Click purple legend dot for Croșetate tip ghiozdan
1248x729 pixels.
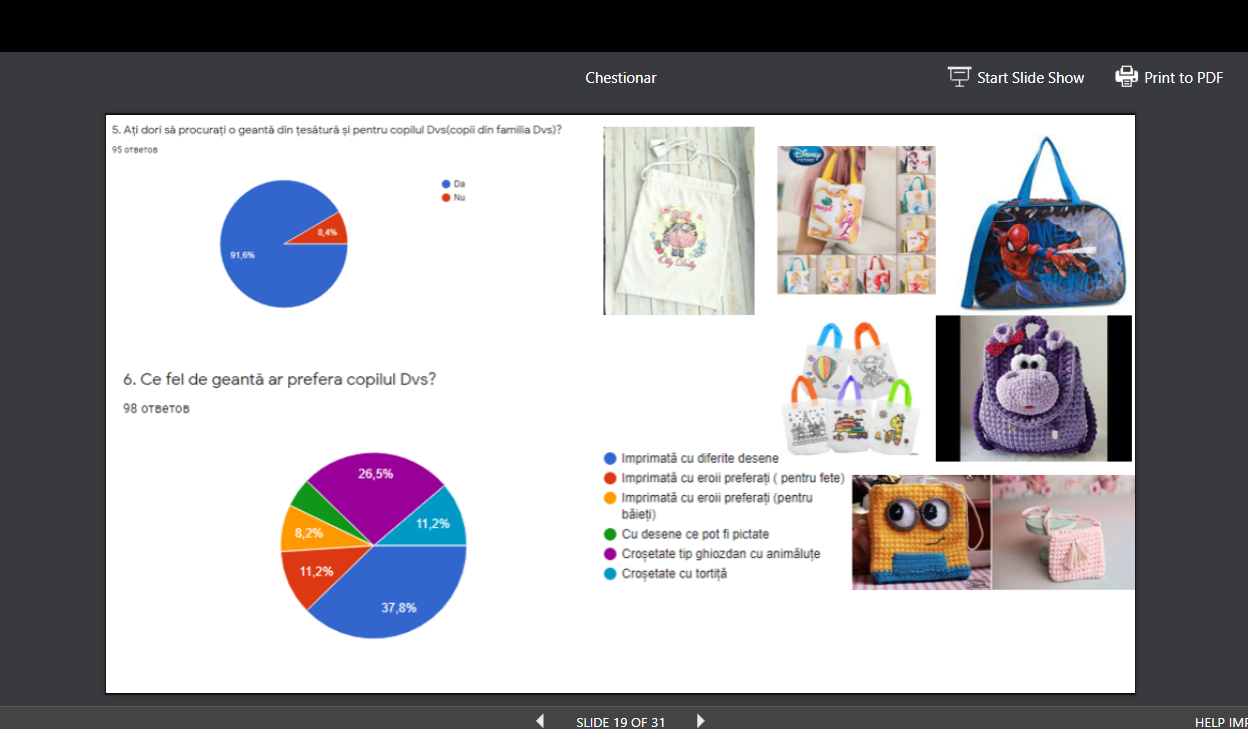609,554
